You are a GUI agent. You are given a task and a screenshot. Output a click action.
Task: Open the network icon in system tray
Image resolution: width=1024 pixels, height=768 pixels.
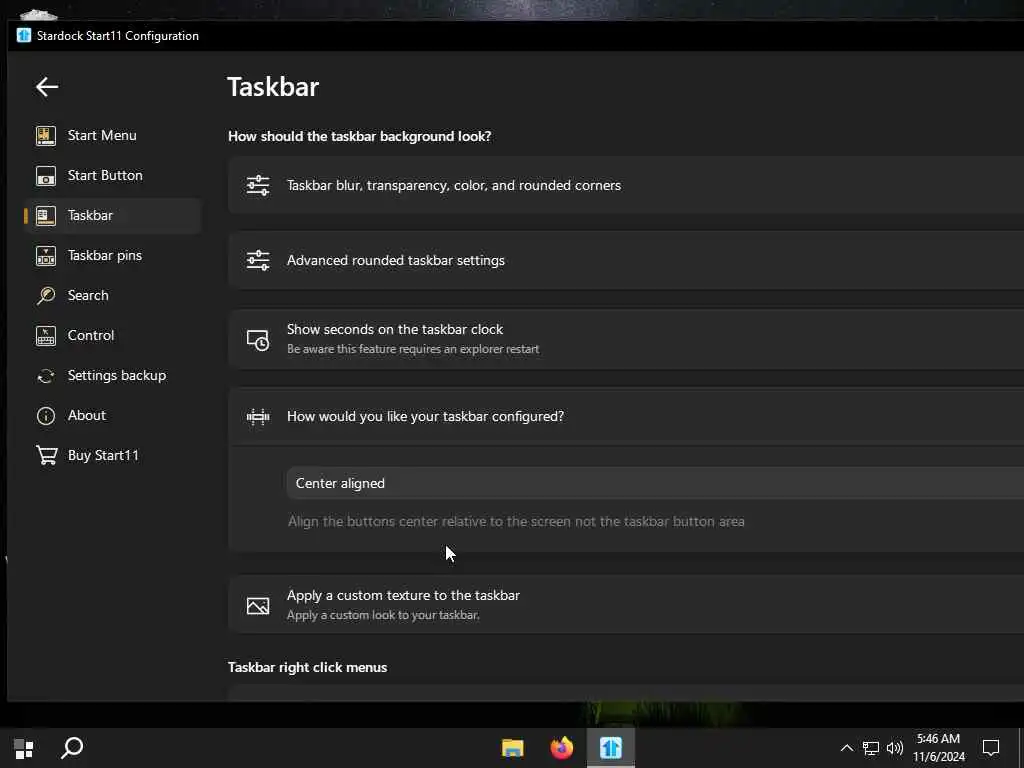[871, 748]
